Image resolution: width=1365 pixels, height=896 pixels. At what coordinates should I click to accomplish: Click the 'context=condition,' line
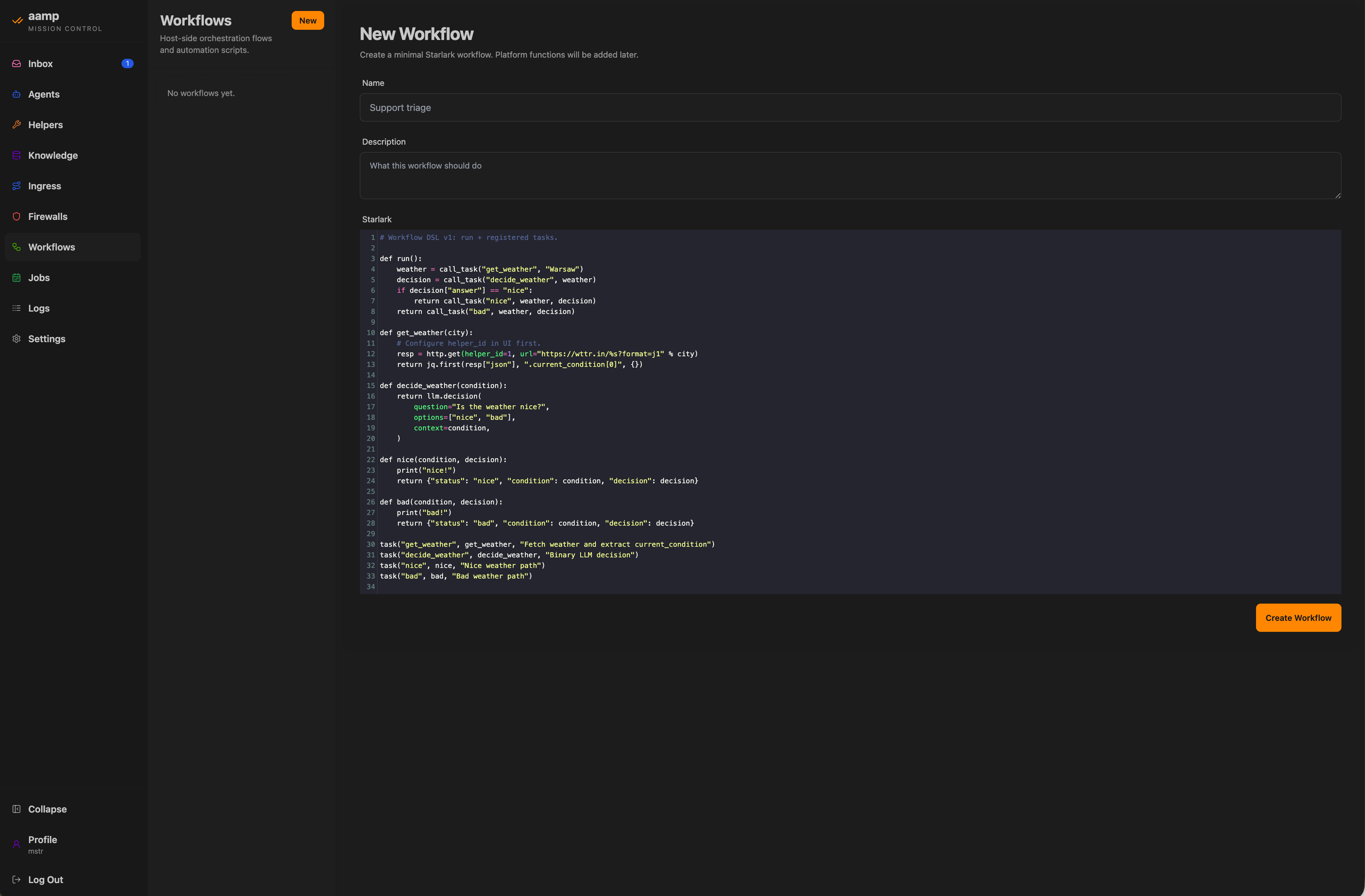(x=451, y=428)
